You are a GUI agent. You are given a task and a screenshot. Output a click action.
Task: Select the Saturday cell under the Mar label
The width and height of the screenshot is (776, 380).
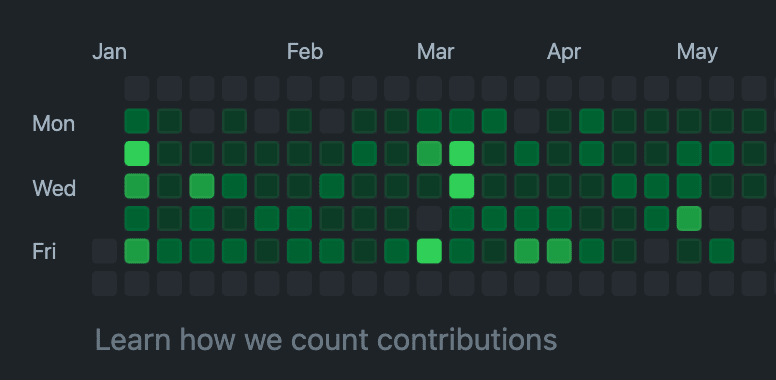tap(429, 283)
